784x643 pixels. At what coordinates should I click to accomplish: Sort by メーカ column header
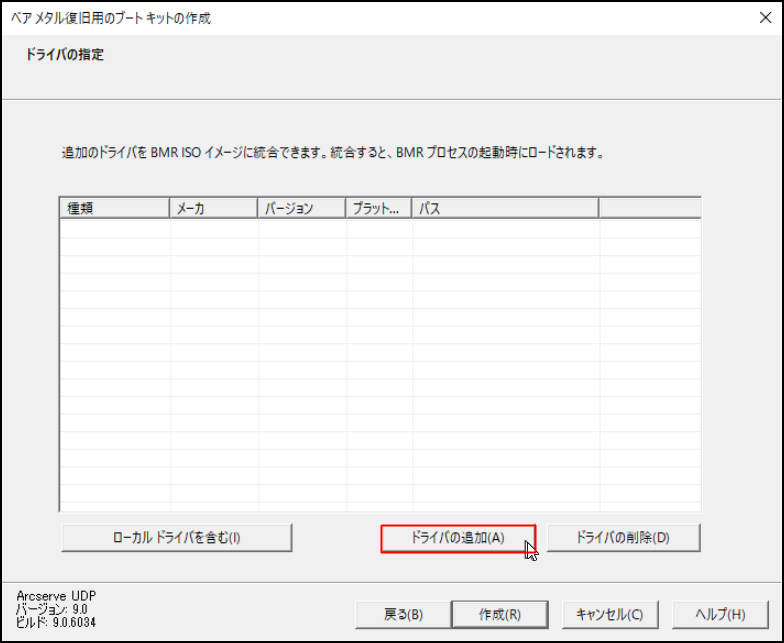tap(214, 208)
